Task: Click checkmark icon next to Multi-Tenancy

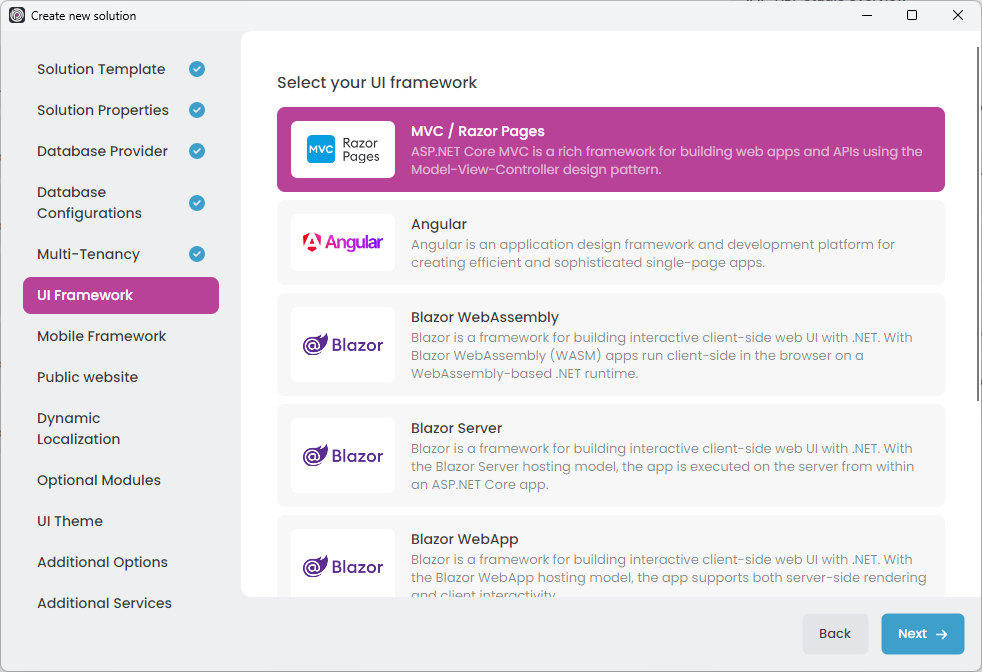Action: pyautogui.click(x=197, y=254)
